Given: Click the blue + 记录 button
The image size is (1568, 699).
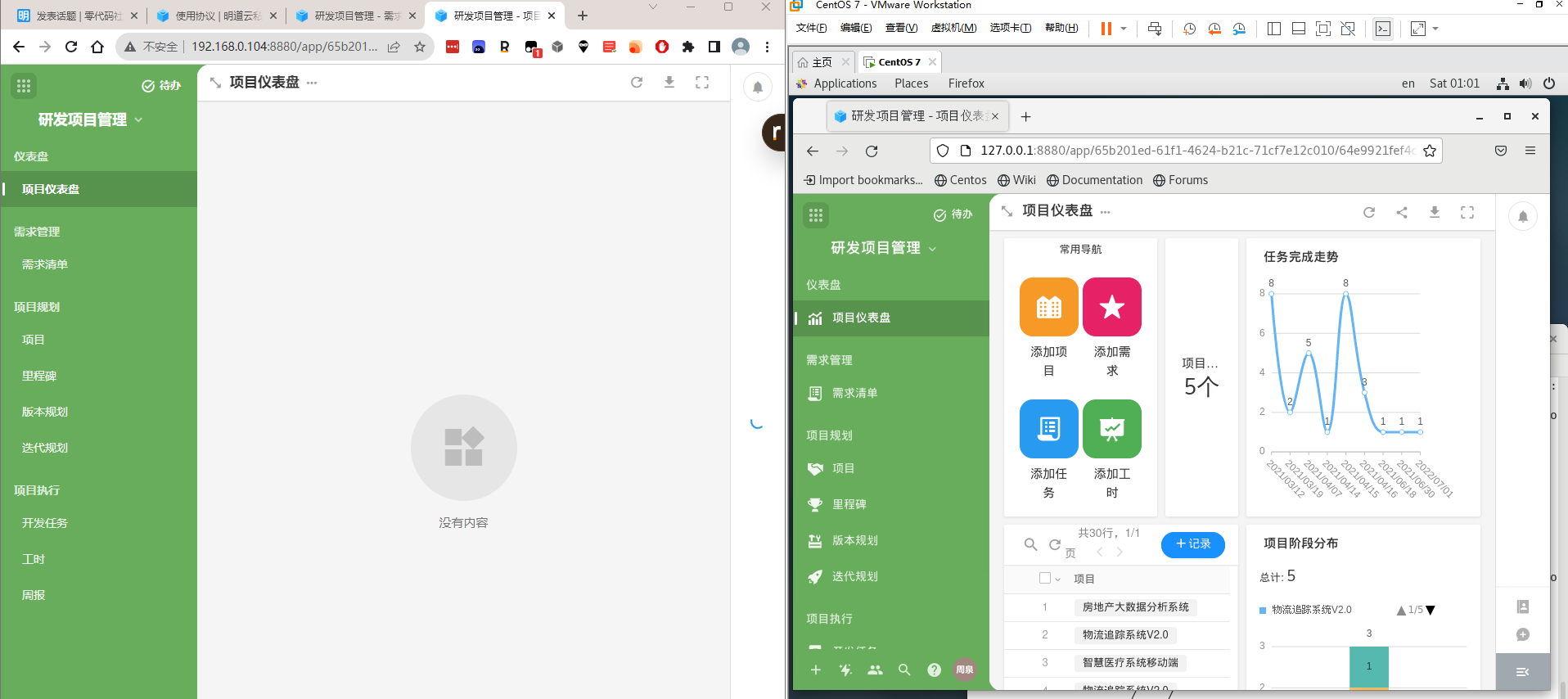Looking at the screenshot, I should coord(1192,544).
